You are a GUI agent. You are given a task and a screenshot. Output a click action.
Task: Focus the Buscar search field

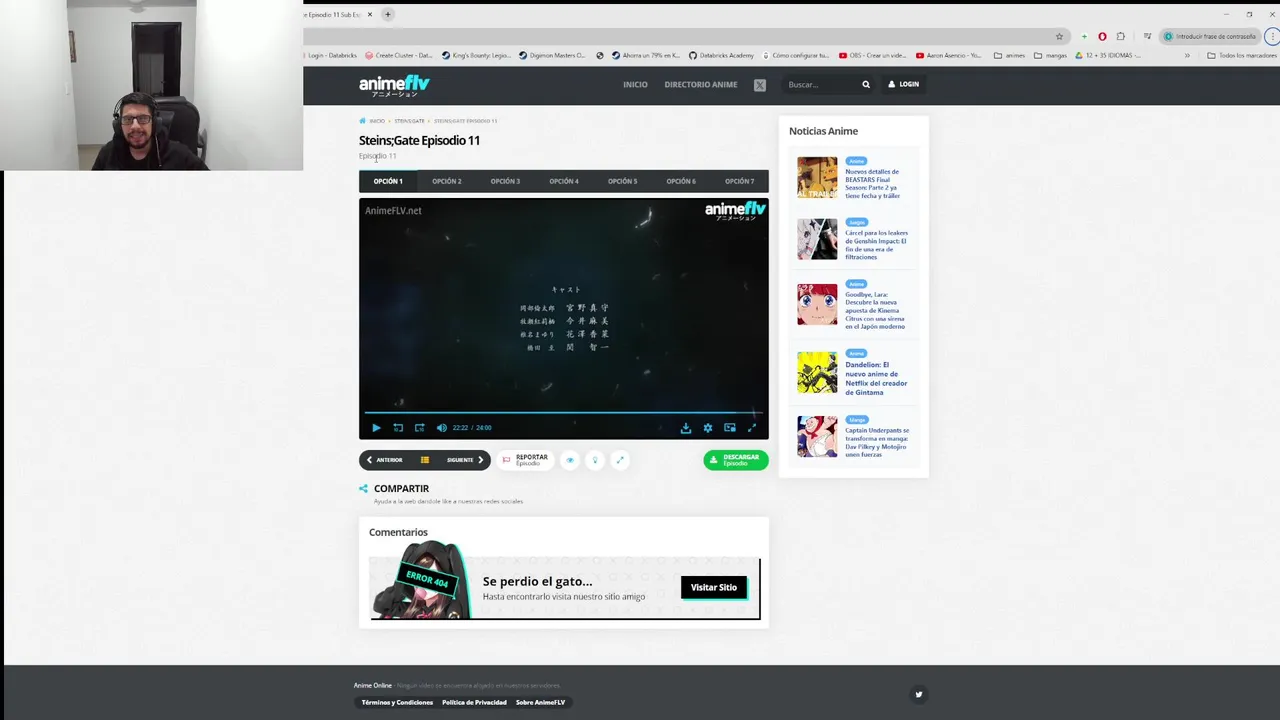822,85
